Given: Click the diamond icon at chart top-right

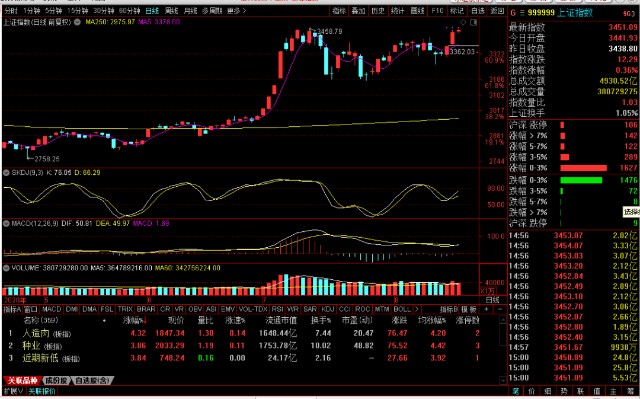Looking at the screenshot, I should (x=463, y=22).
